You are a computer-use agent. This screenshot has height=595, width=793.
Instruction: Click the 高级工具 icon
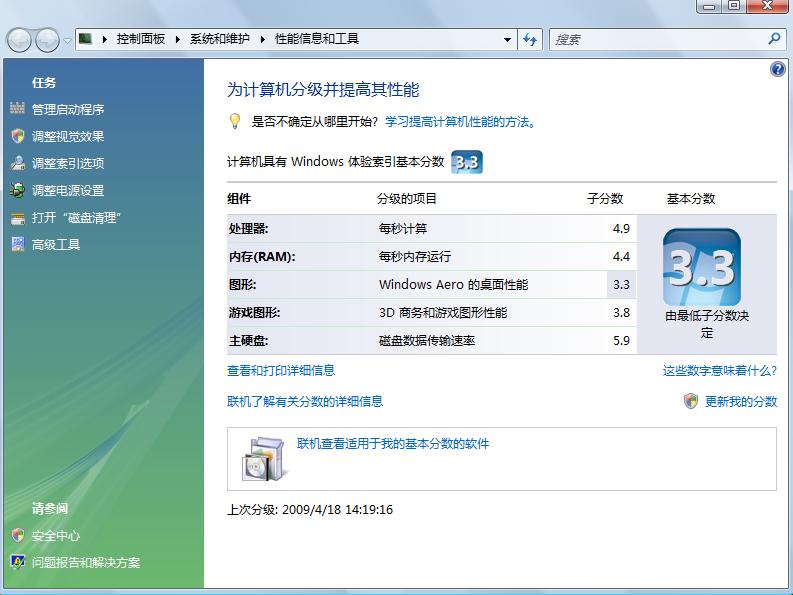point(18,244)
